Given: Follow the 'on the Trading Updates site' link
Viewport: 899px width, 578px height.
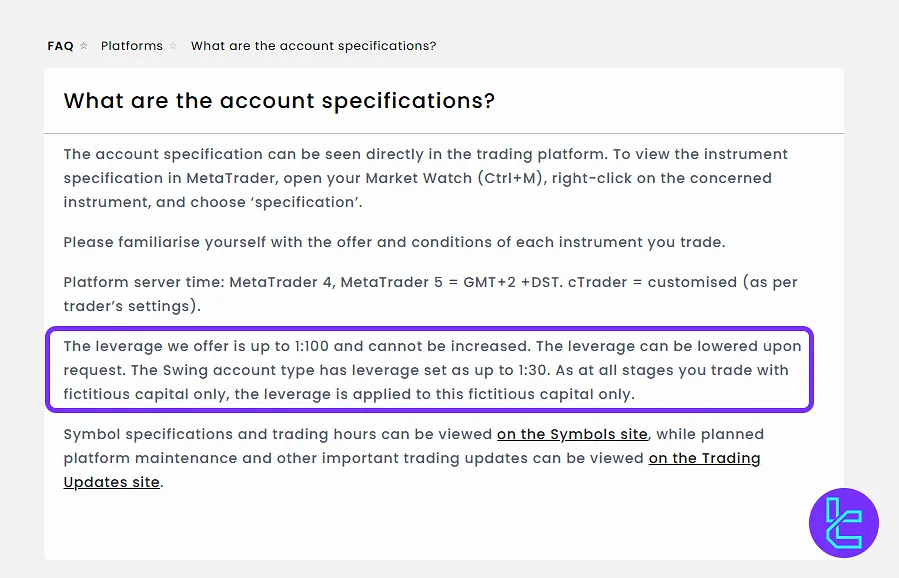Looking at the screenshot, I should (x=704, y=458).
